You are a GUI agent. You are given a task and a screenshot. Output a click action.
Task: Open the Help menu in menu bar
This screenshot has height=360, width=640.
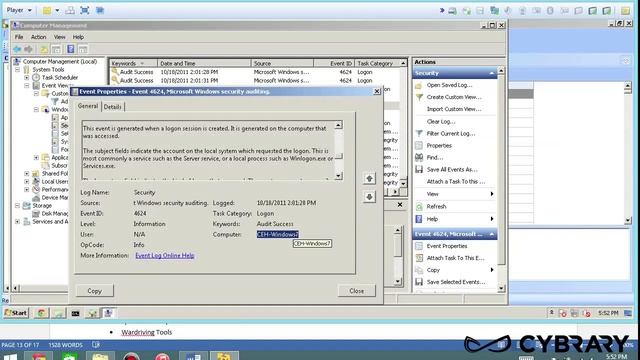click(78, 37)
